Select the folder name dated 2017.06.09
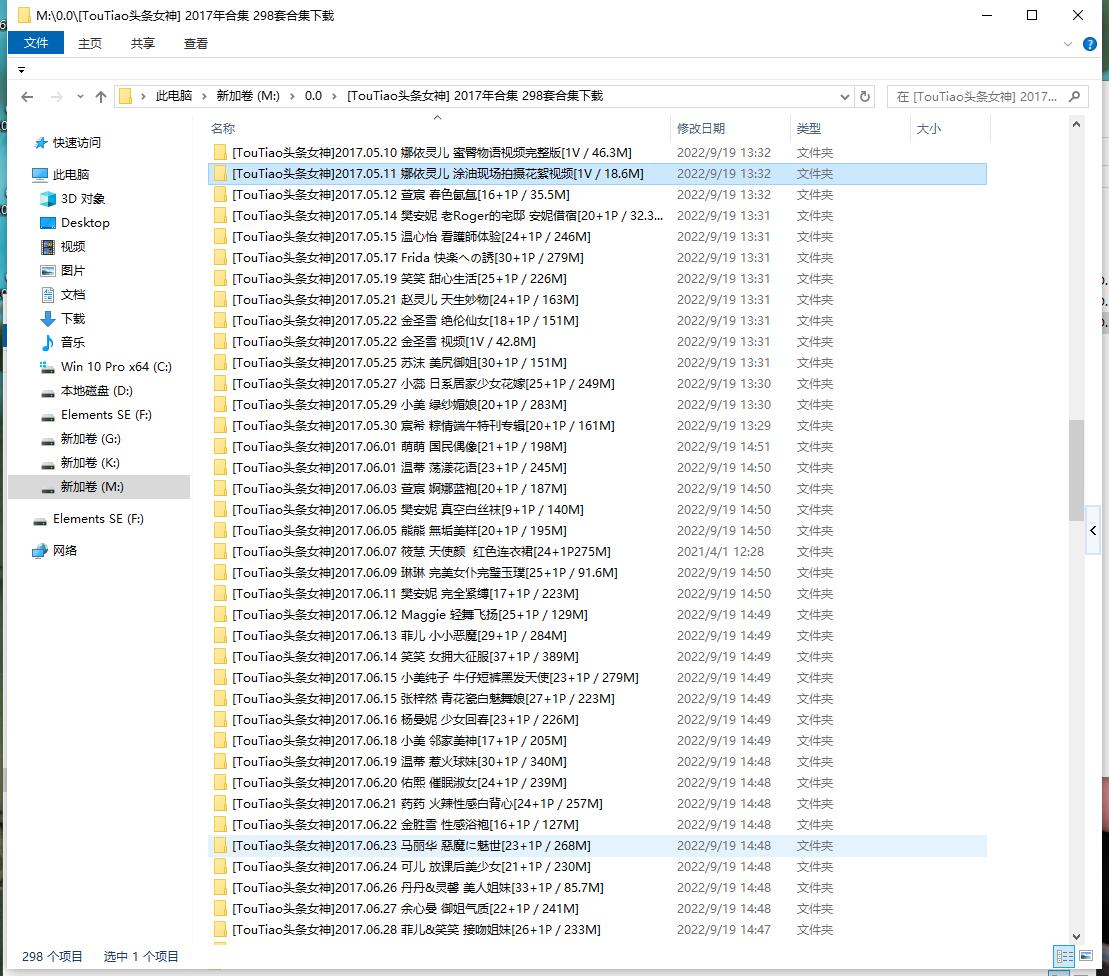Viewport: 1109px width, 976px height. pos(425,573)
